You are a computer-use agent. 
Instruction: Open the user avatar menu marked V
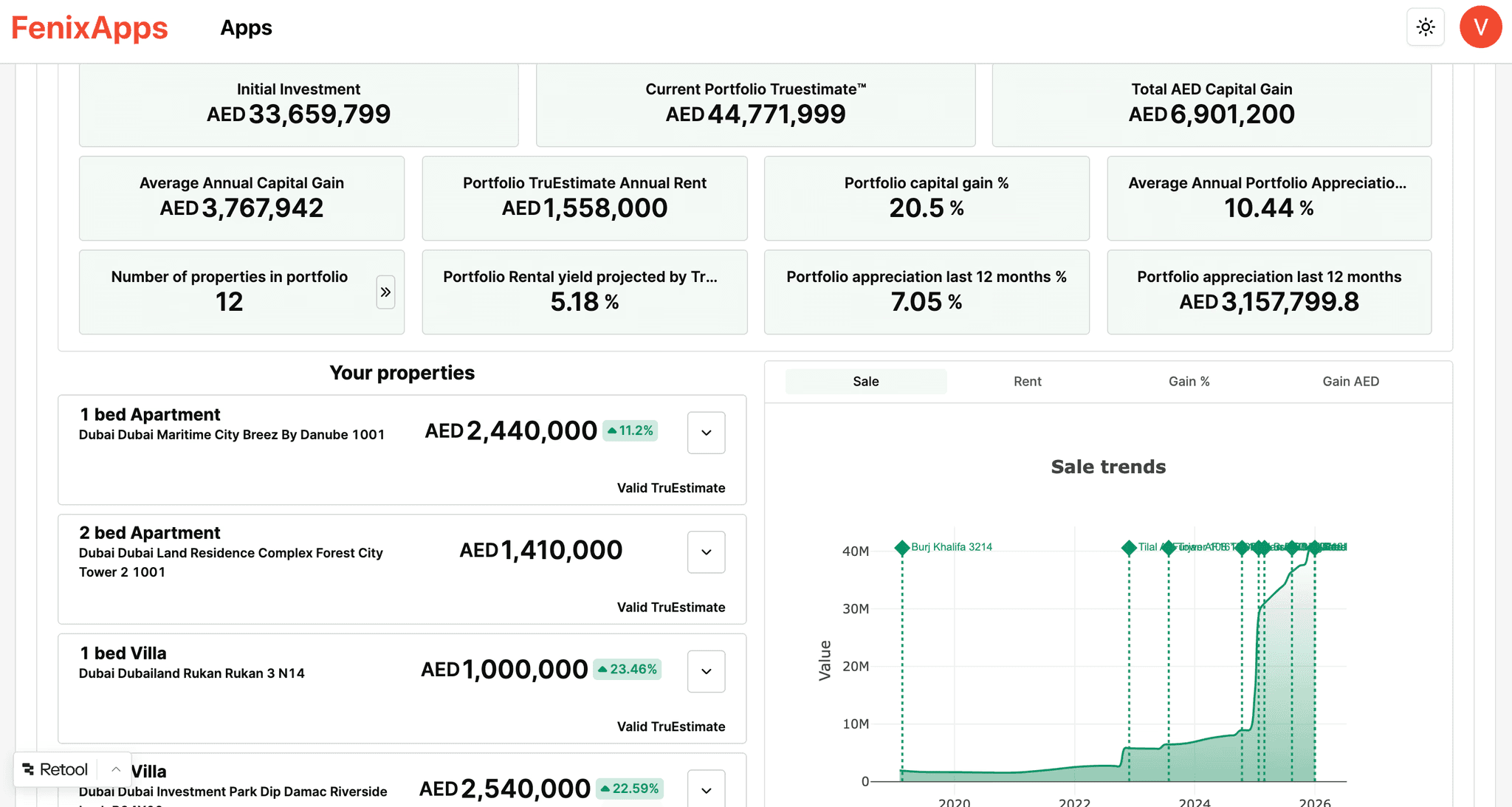[x=1481, y=27]
